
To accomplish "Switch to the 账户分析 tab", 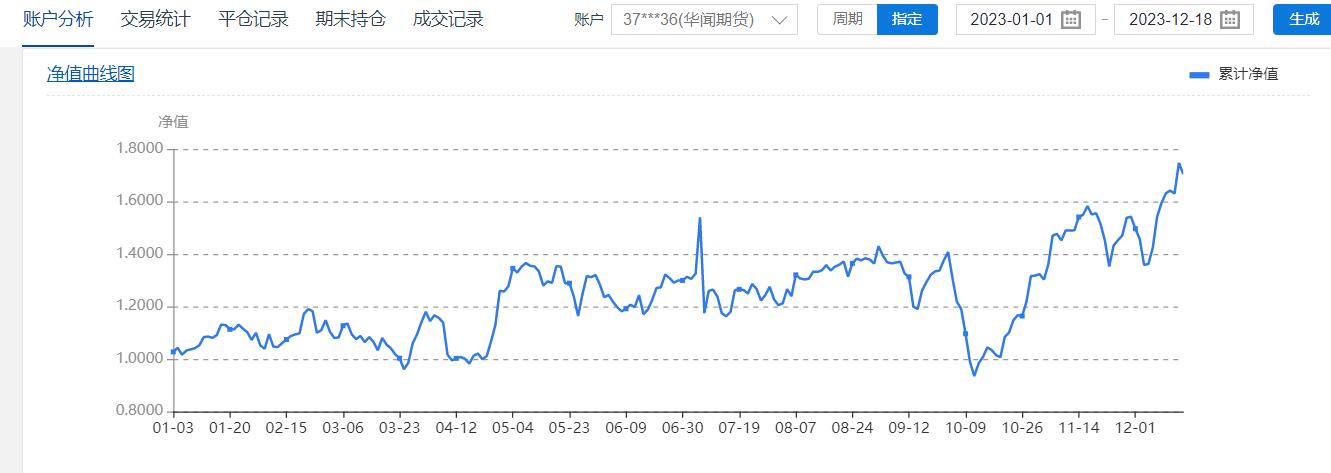I will (58, 20).
